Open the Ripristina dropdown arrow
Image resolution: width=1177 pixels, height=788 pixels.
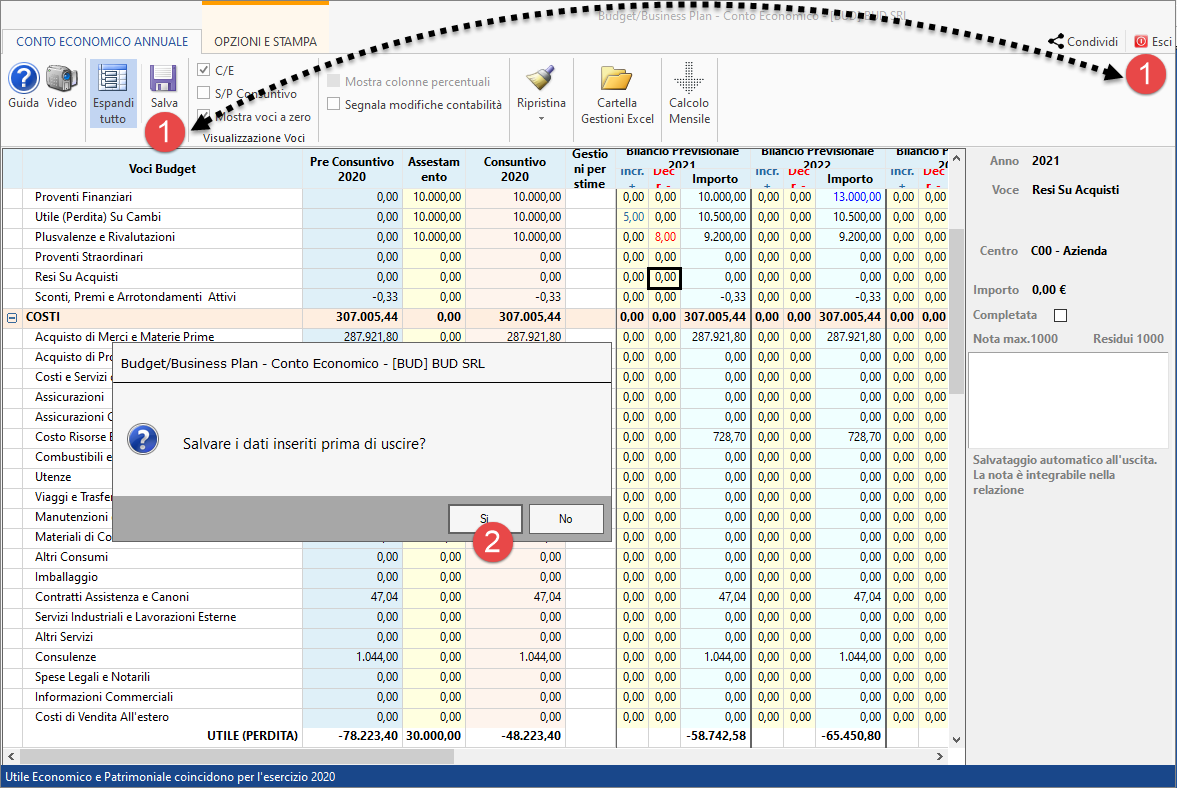[541, 119]
